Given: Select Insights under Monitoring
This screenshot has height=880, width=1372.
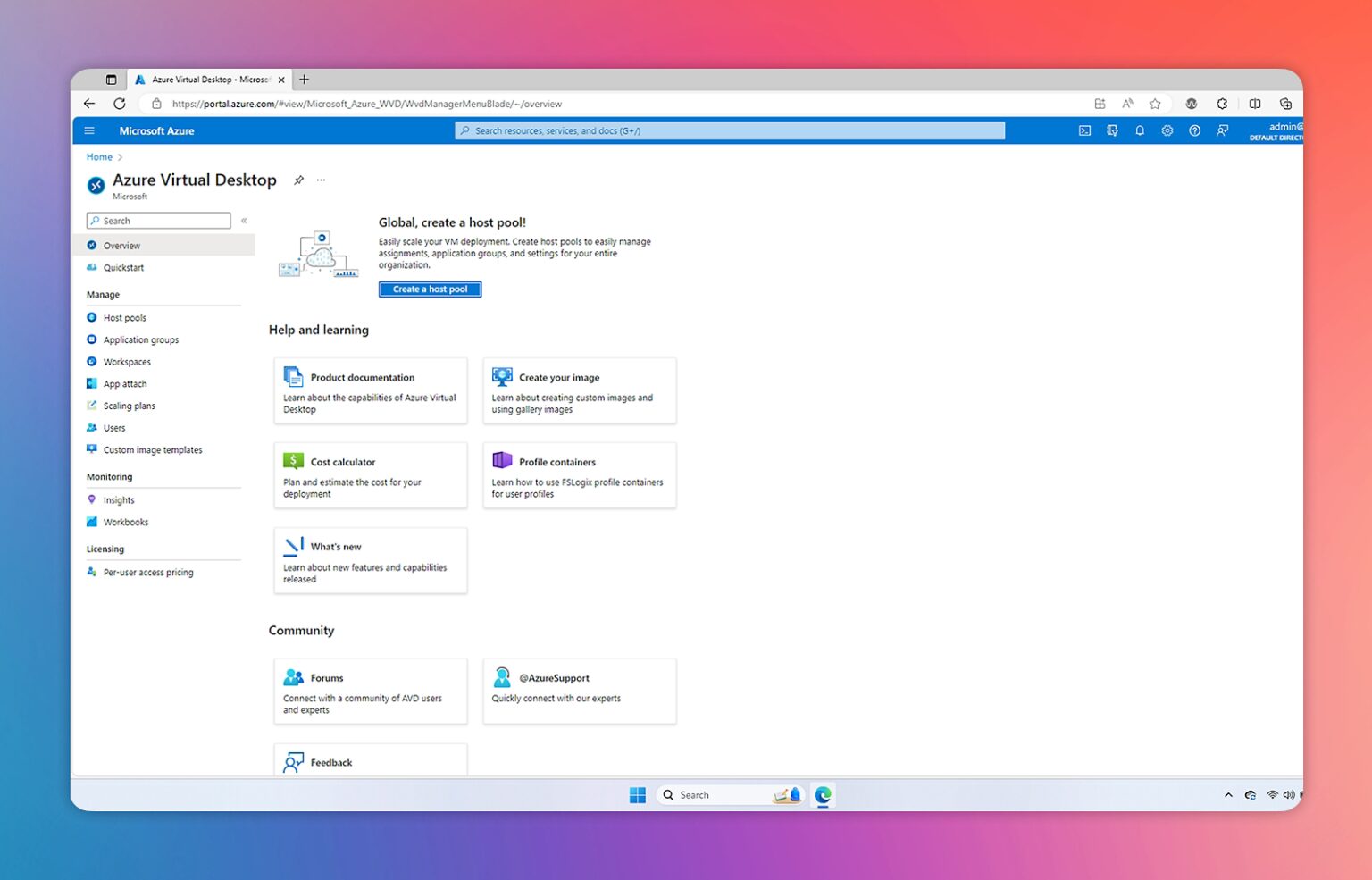Looking at the screenshot, I should pos(118,499).
